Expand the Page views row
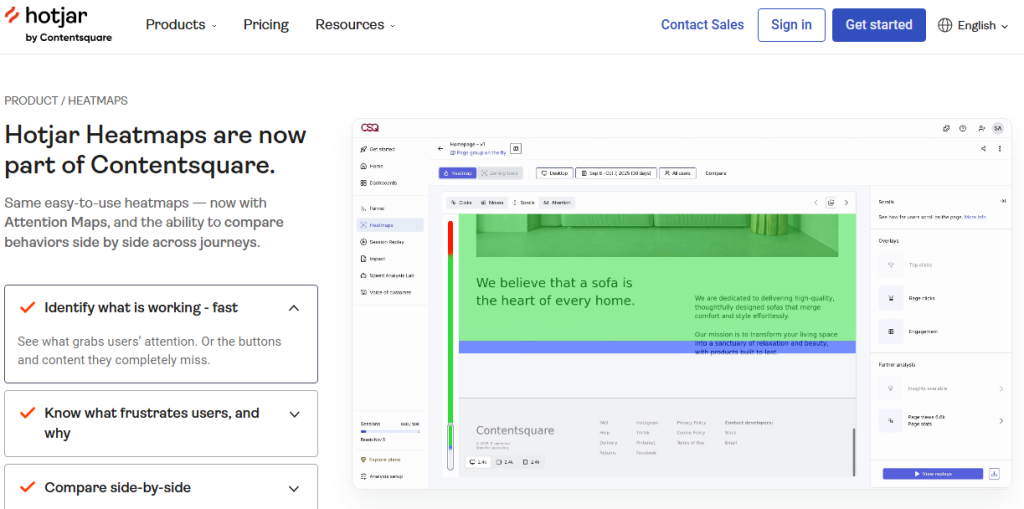 941,421
